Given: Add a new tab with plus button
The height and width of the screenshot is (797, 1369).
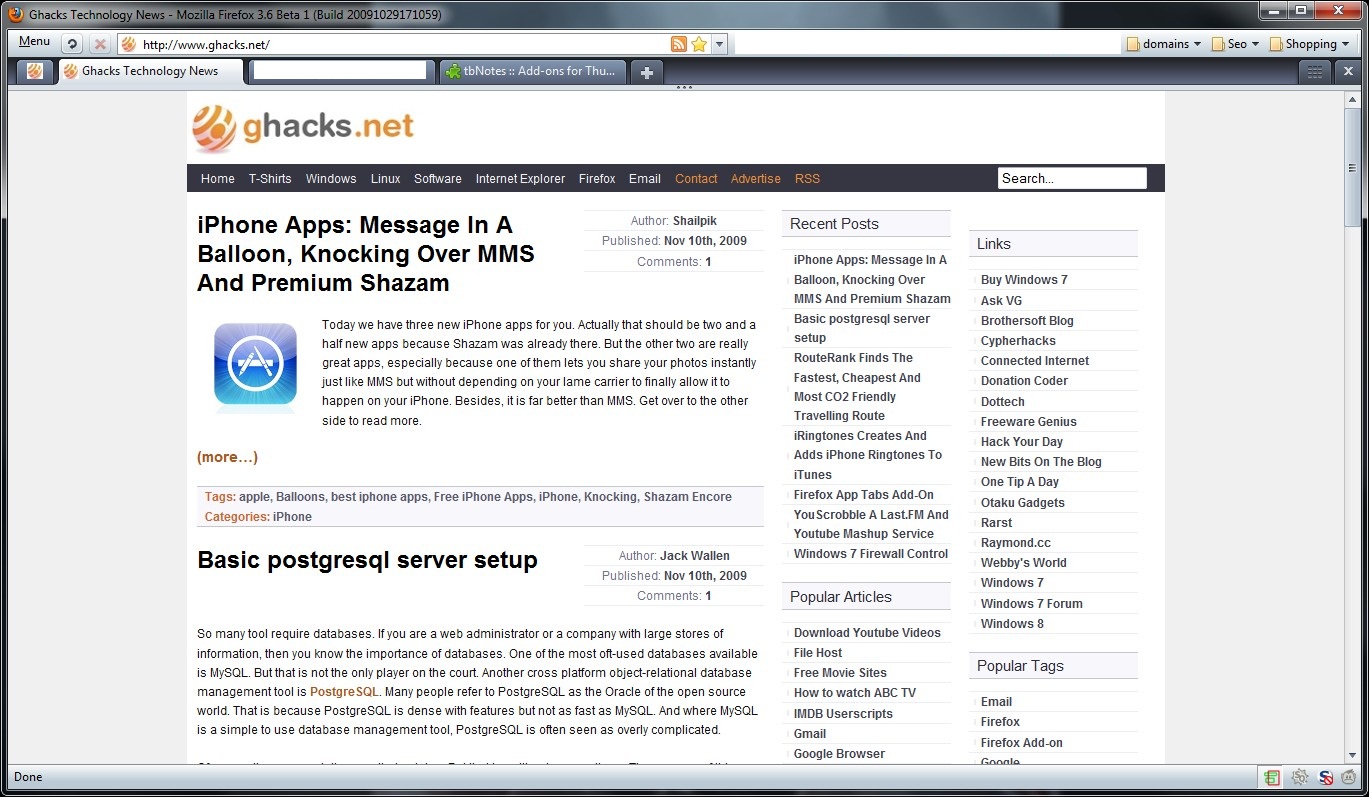Looking at the screenshot, I should click(647, 72).
